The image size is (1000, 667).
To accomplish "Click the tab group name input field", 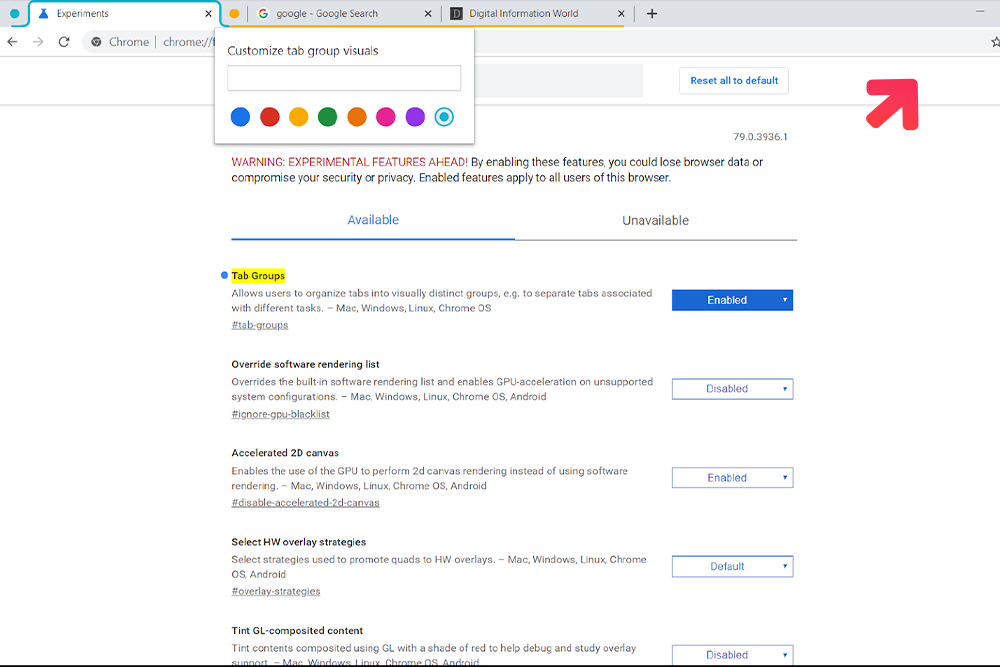I will coord(344,78).
